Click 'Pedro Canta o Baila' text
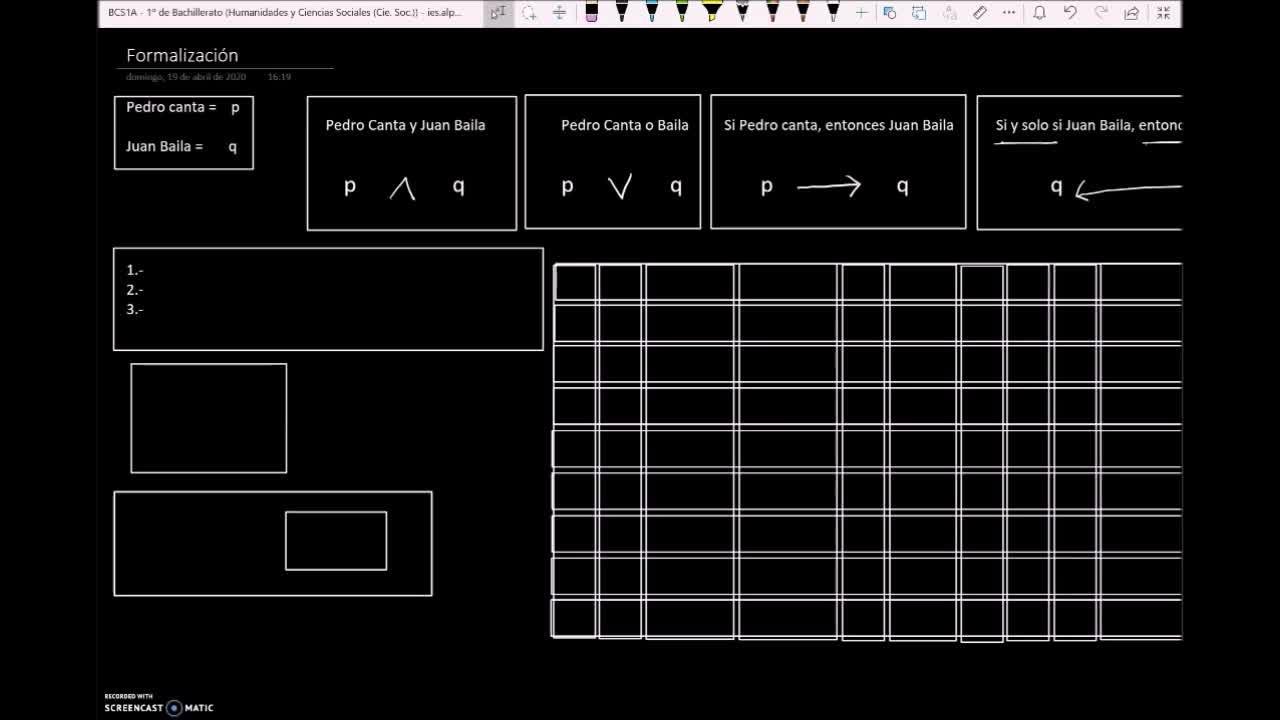This screenshot has height=720, width=1280. 625,125
